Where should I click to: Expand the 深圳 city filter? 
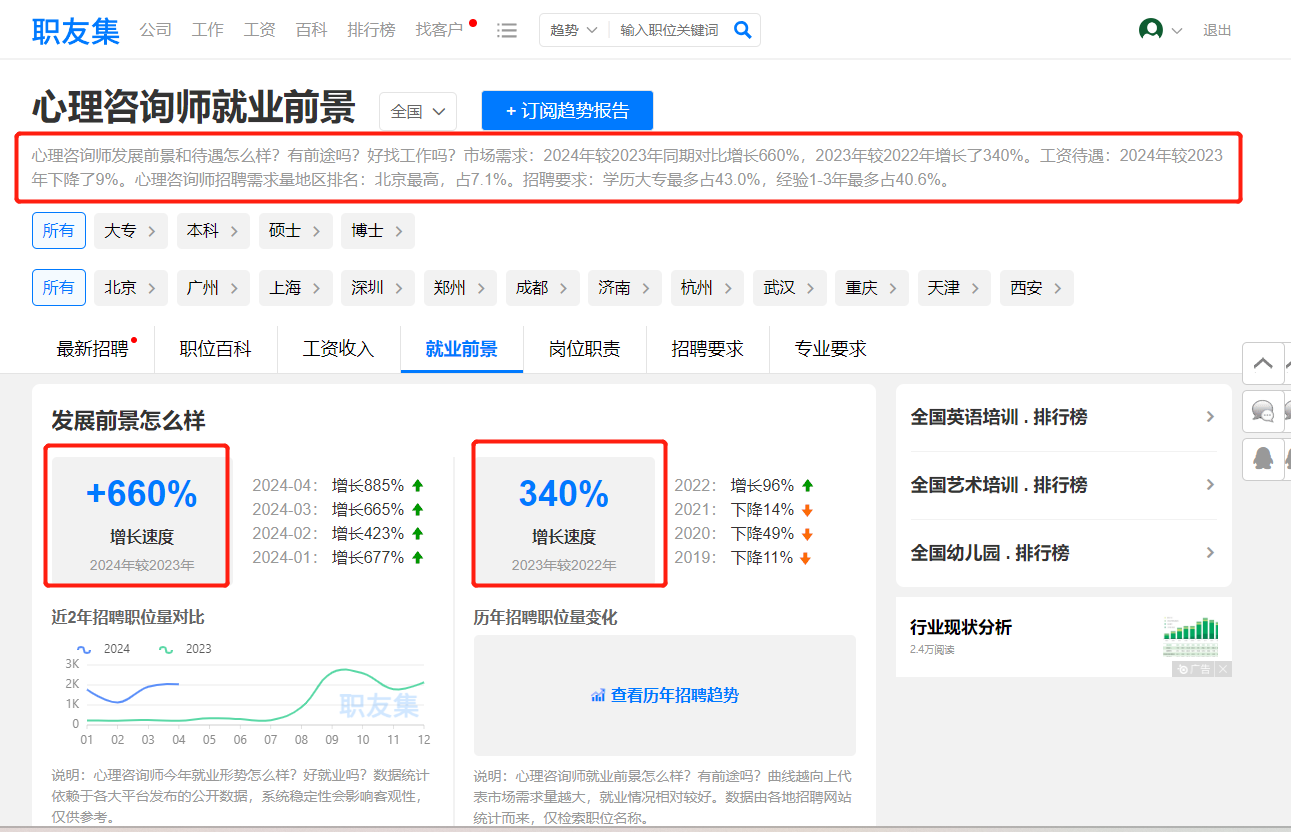[x=377, y=288]
